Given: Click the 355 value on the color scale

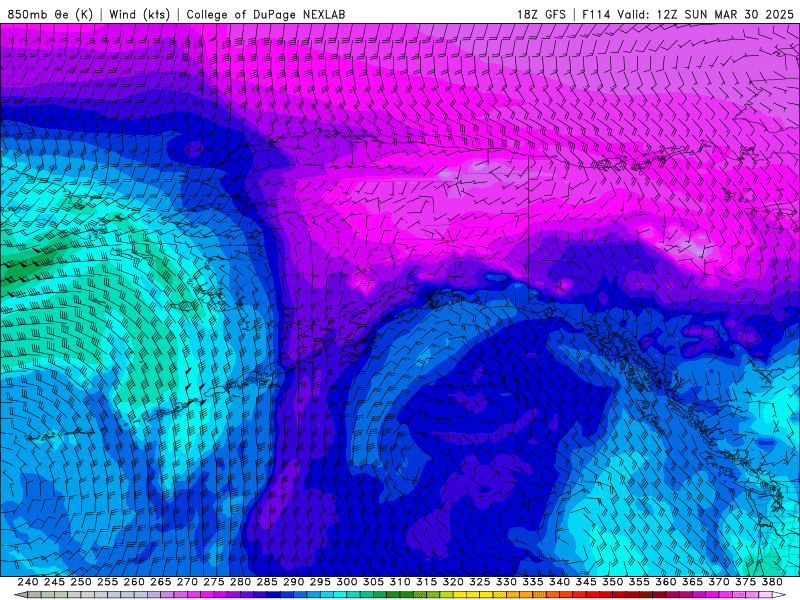Looking at the screenshot, I should click(639, 582).
